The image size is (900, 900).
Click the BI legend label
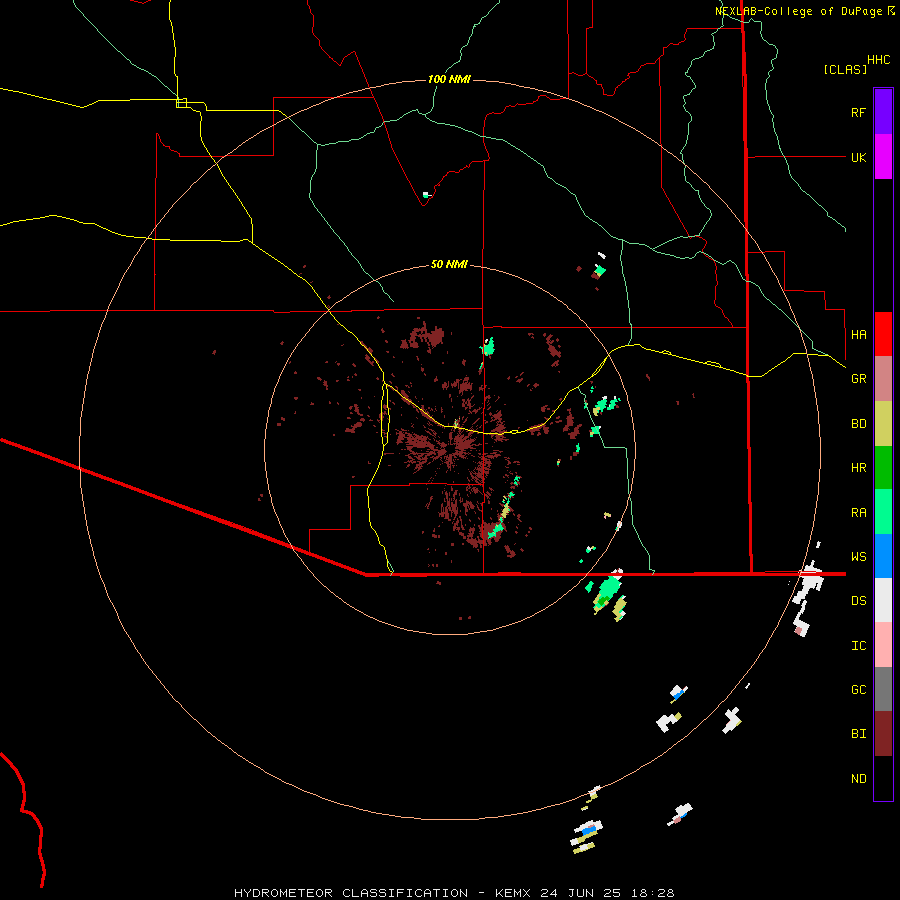tap(858, 734)
